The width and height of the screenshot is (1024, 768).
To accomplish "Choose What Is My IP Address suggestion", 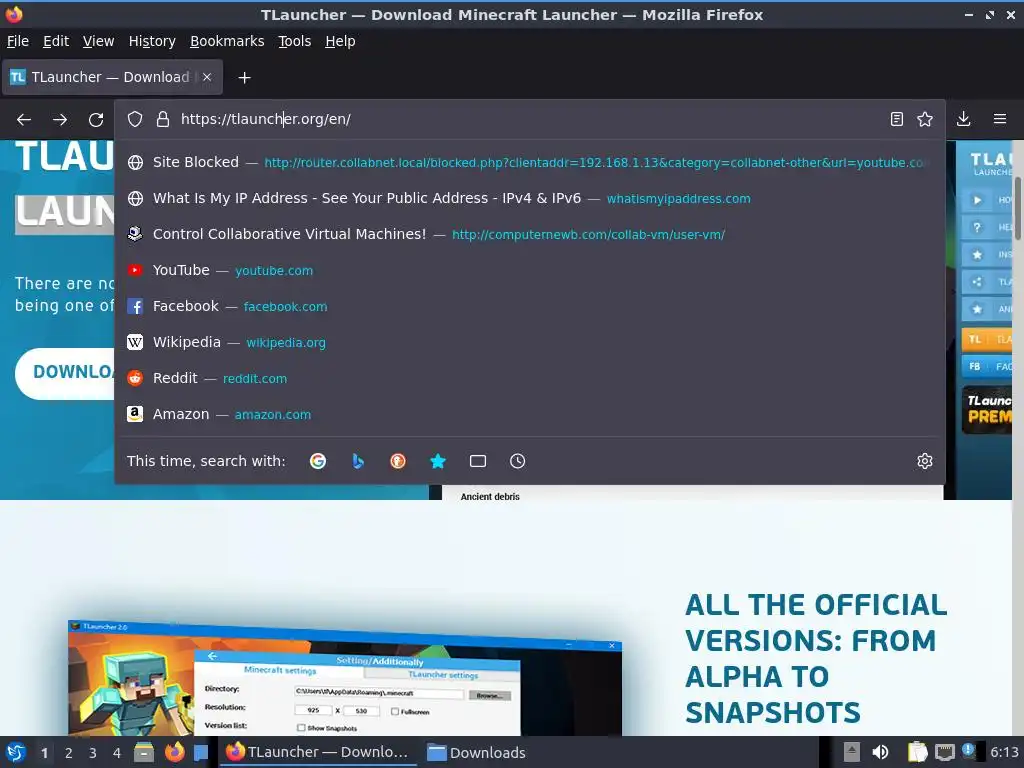I will click(530, 198).
